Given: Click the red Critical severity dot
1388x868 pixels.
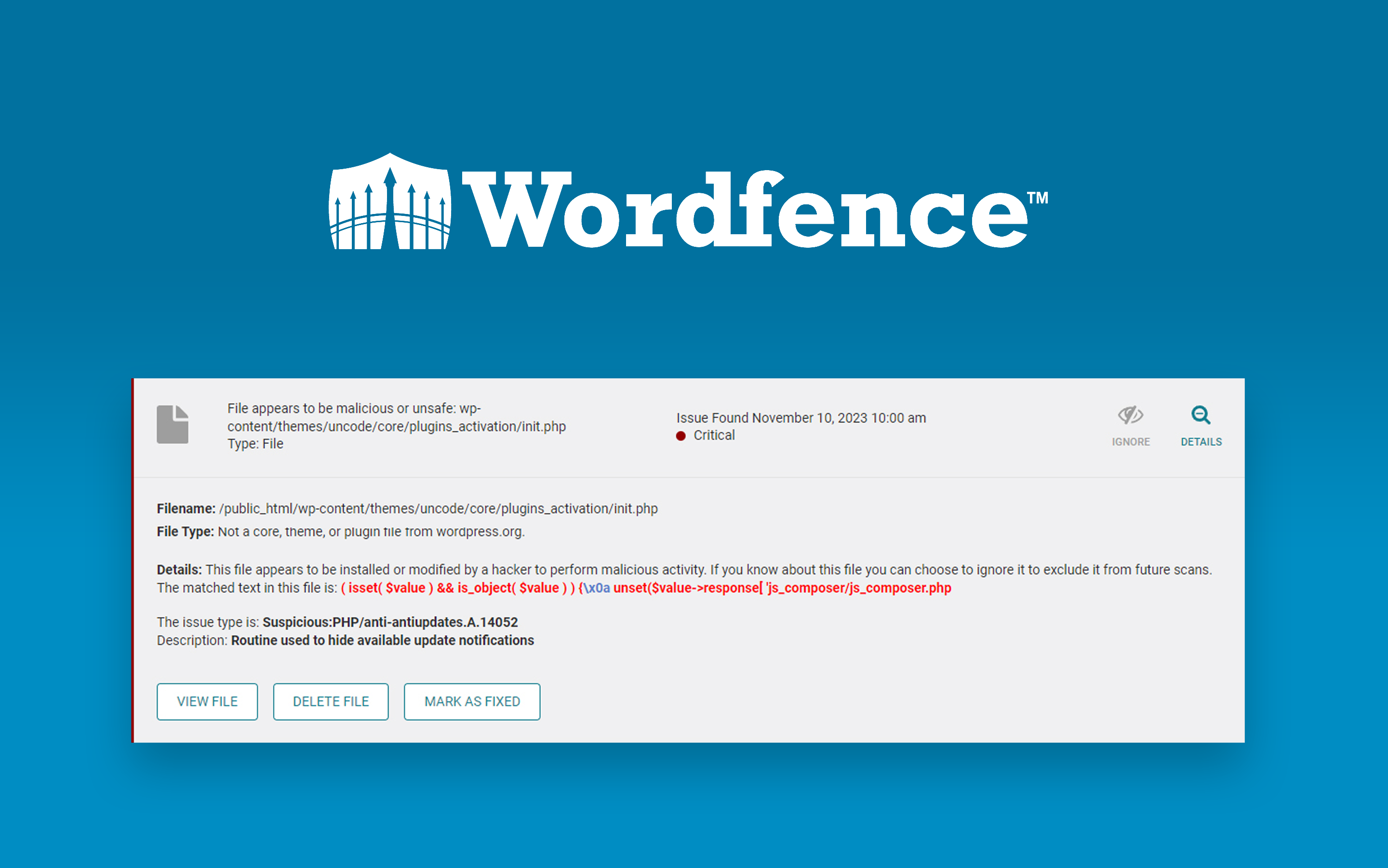Looking at the screenshot, I should [681, 436].
